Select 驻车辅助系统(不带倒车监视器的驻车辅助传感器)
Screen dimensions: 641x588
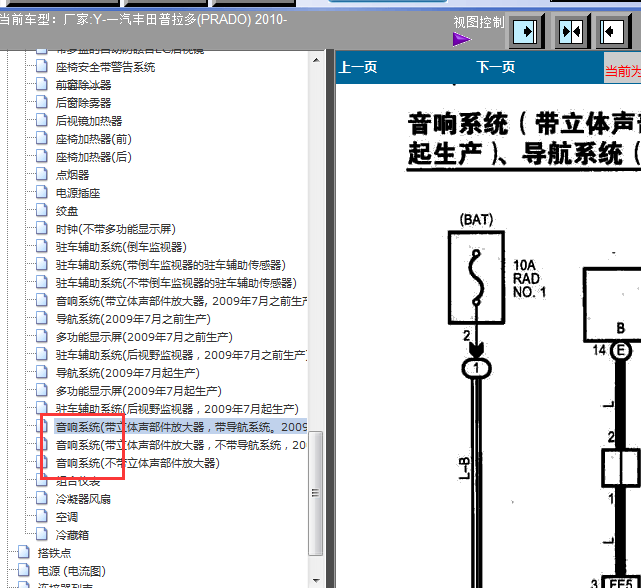(x=176, y=283)
